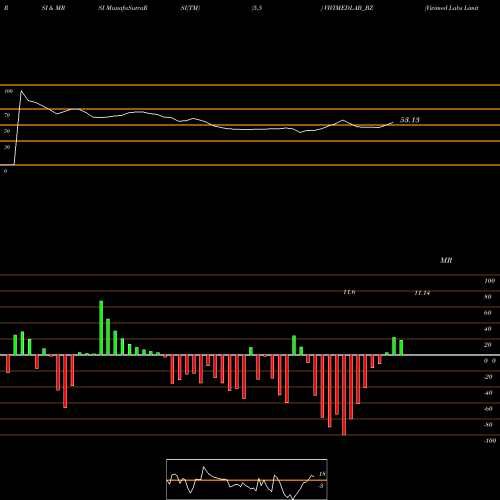Select the 'VIVIMEDLAB_BZ' ticker symbol text
Screen dimensions: 500x500
click(x=348, y=8)
